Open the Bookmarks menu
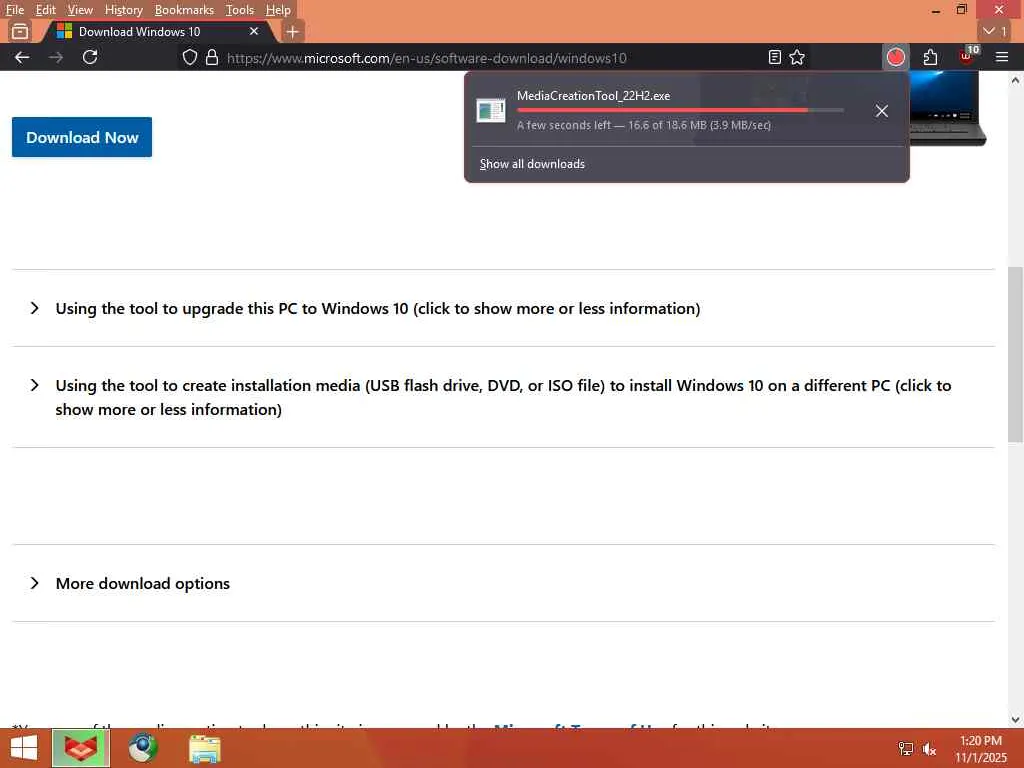 click(x=184, y=10)
